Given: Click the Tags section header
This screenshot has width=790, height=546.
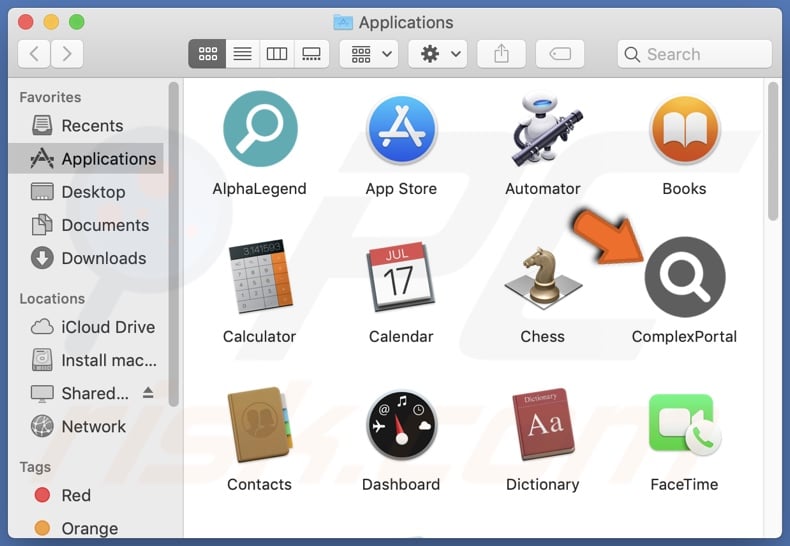Looking at the screenshot, I should (x=35, y=467).
